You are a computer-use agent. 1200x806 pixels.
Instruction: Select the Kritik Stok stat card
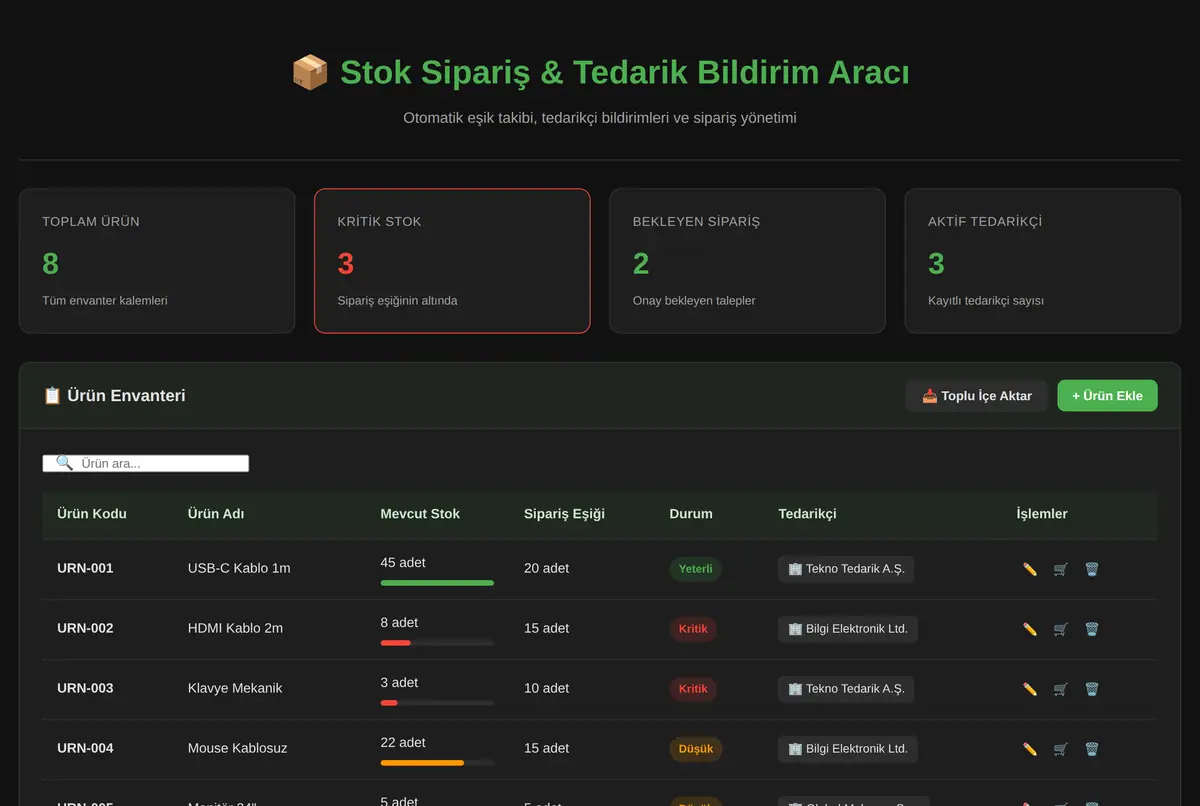coord(452,261)
